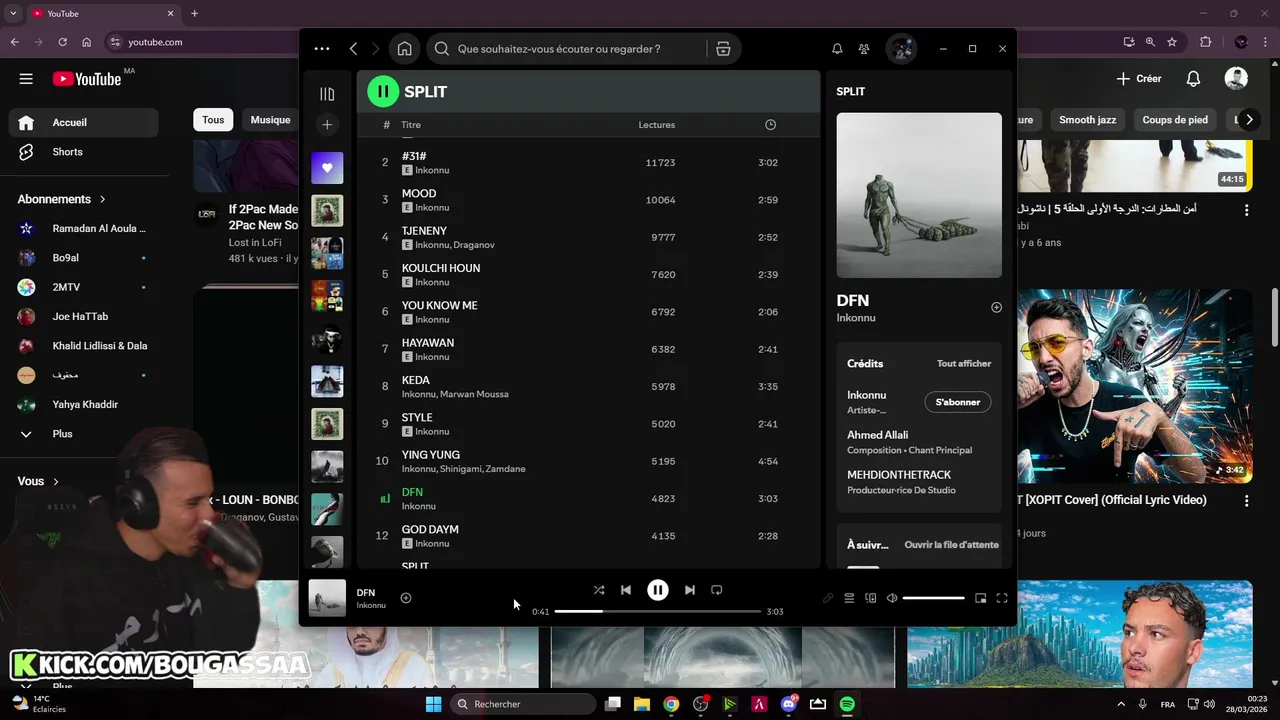
Task: Open the Spotify friend activity icon
Action: [x=864, y=48]
